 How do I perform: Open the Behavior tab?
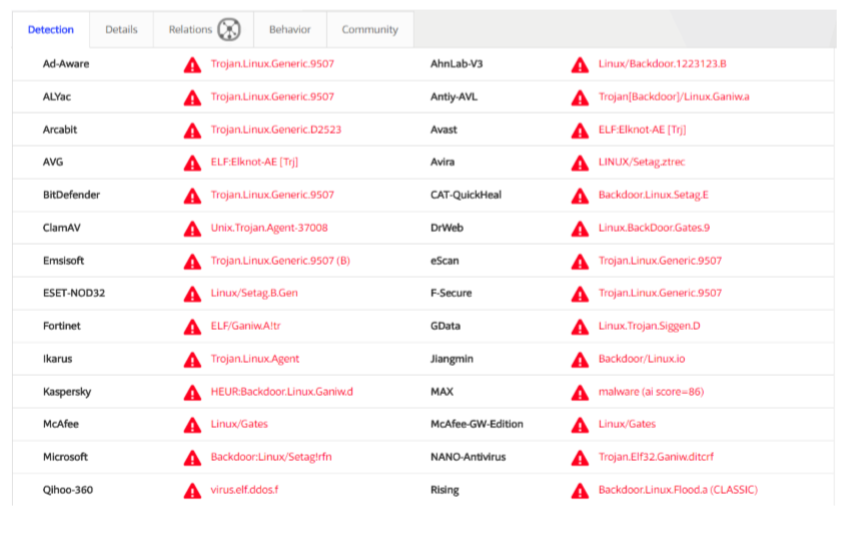(290, 30)
